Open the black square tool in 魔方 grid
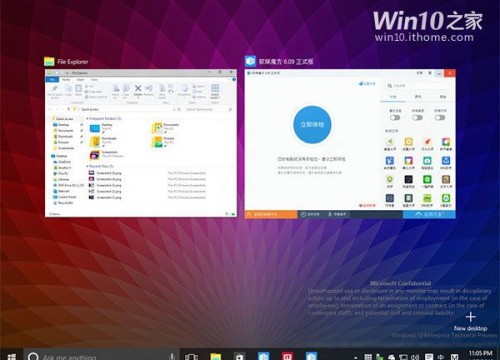Screen dimensions: 500x360 point(408,180)
